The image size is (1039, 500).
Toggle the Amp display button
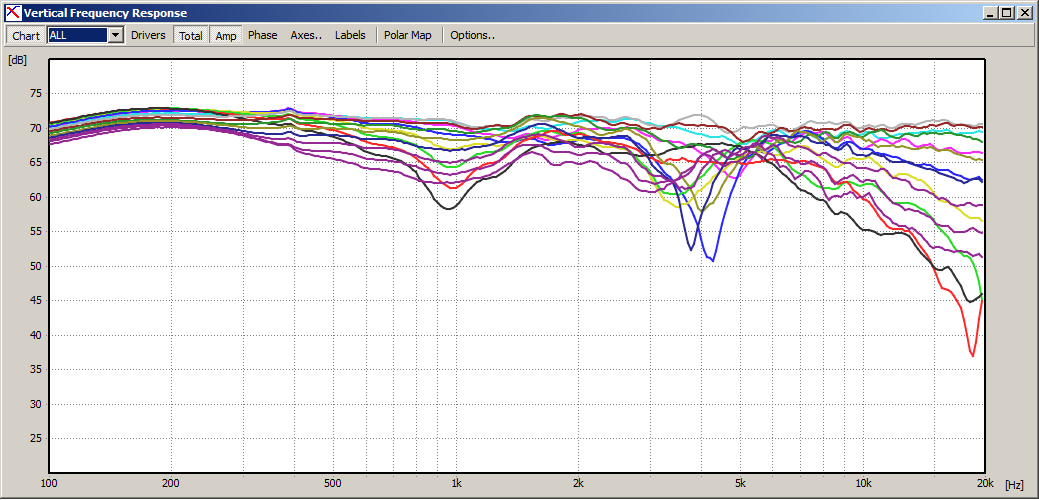(226, 35)
